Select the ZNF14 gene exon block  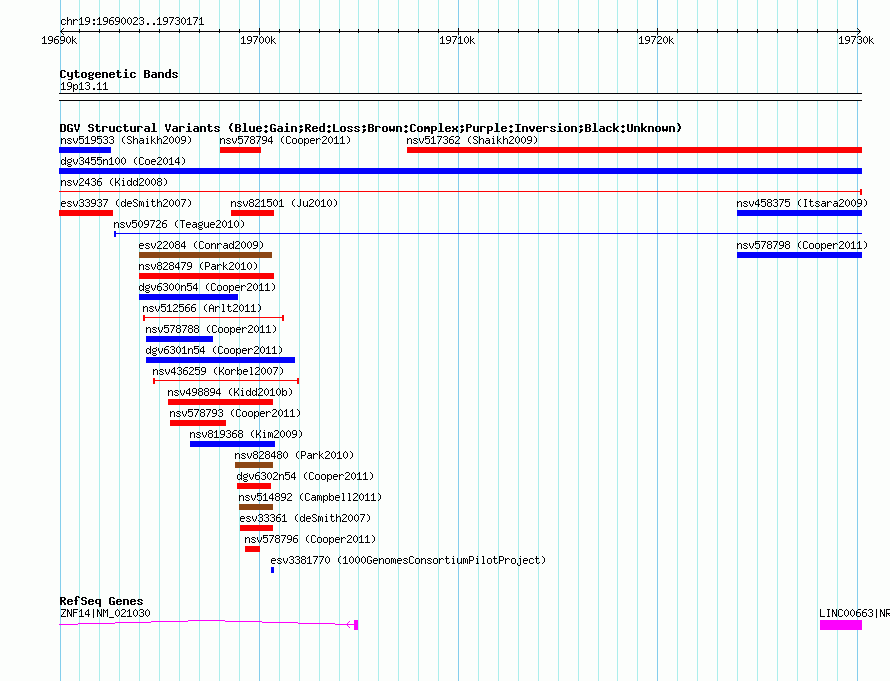pos(355,625)
